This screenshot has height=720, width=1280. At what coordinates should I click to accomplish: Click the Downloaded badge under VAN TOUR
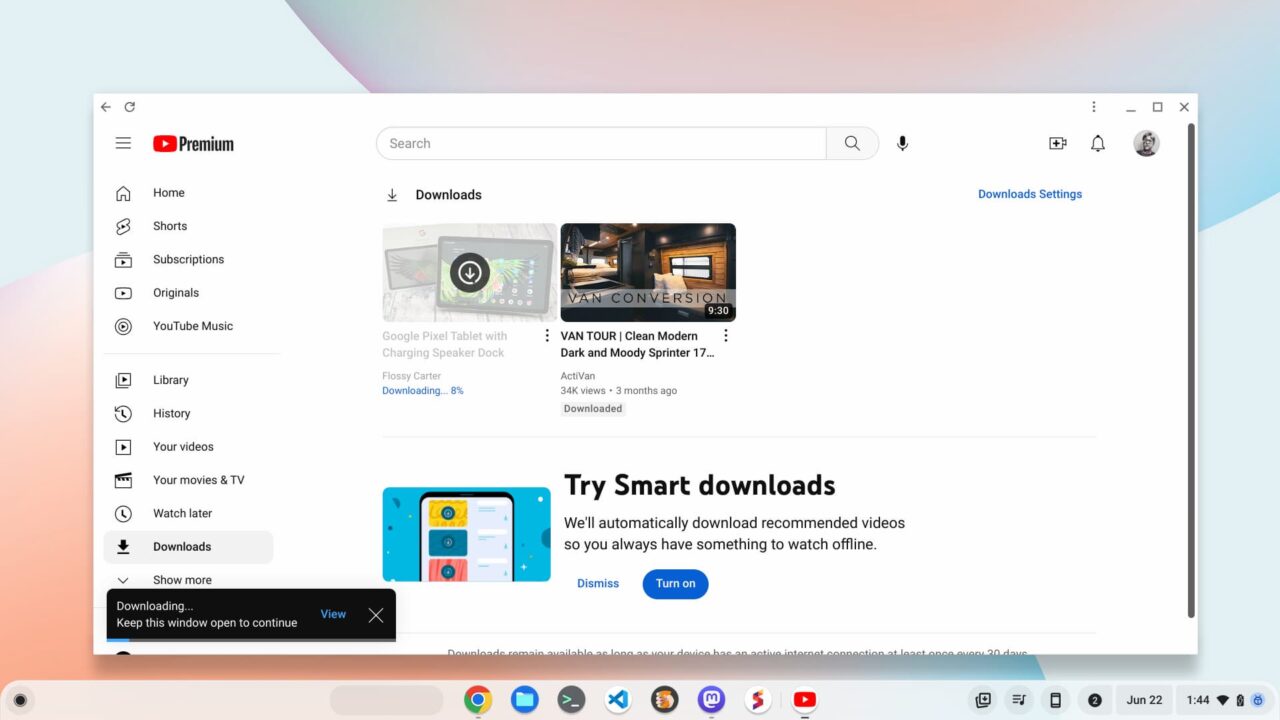pyautogui.click(x=593, y=408)
